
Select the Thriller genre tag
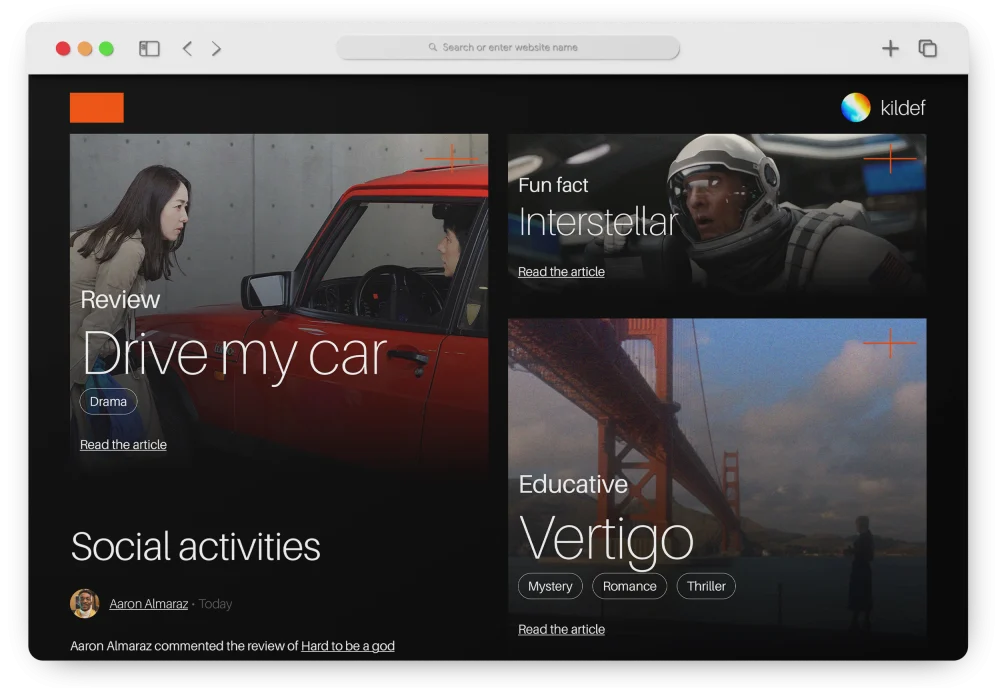[706, 587]
